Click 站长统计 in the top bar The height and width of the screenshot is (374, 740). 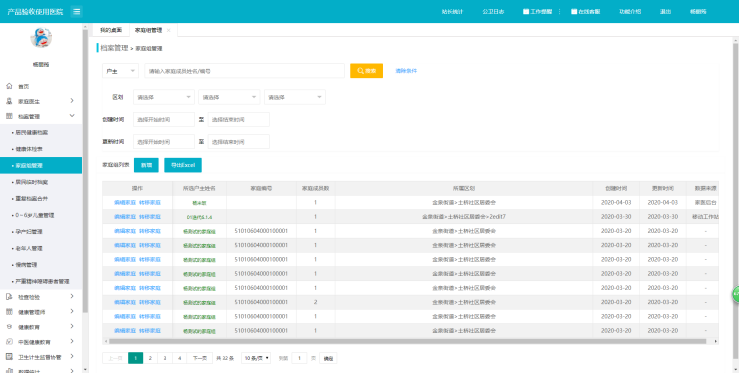pos(452,12)
